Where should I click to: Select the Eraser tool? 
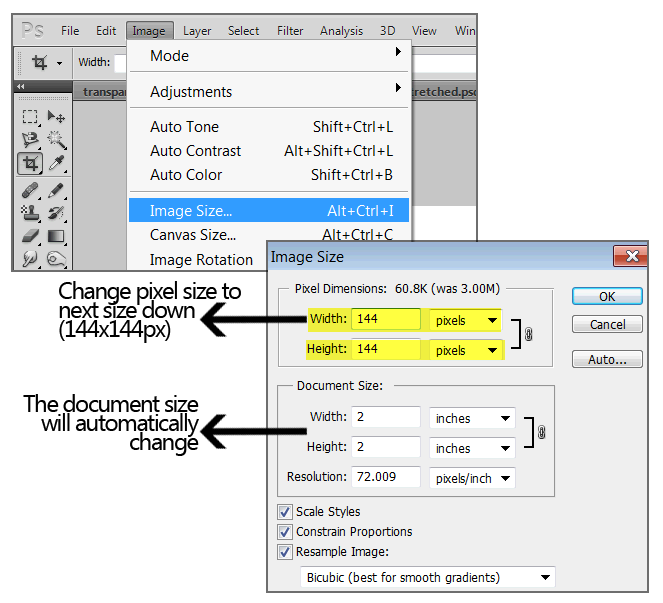tap(30, 236)
